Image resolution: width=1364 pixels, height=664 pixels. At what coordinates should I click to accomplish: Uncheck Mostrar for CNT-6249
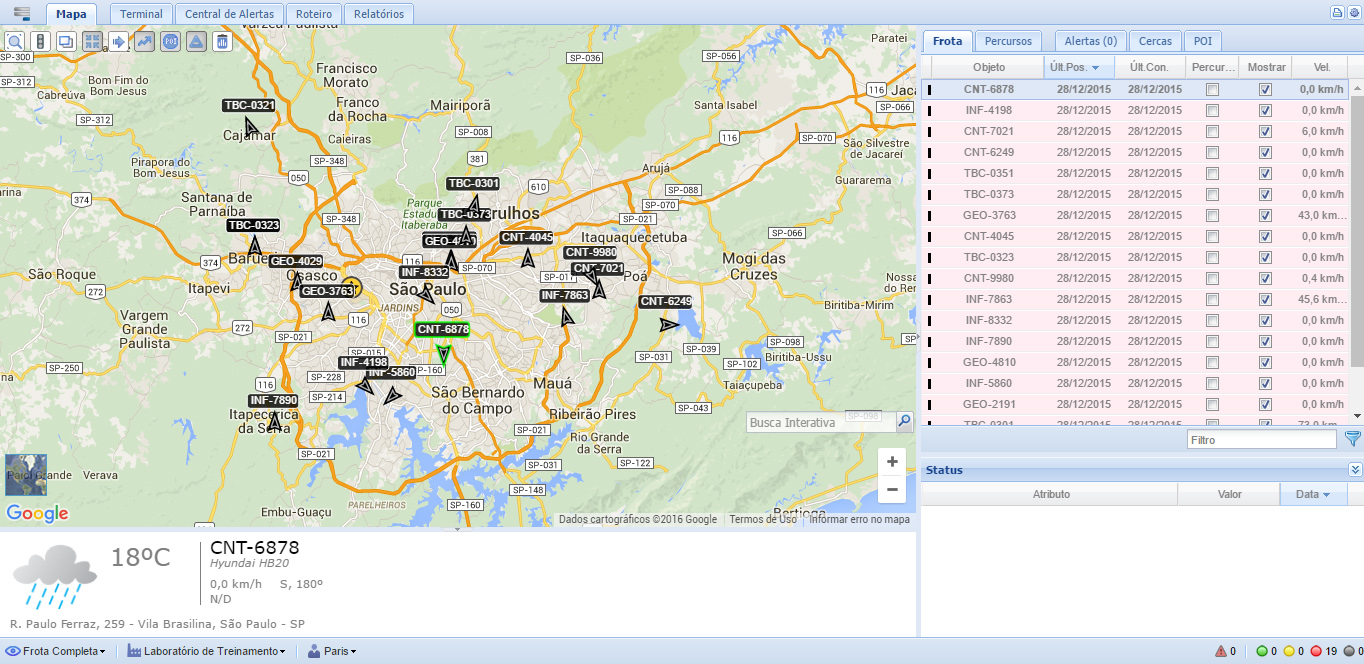click(x=1265, y=152)
